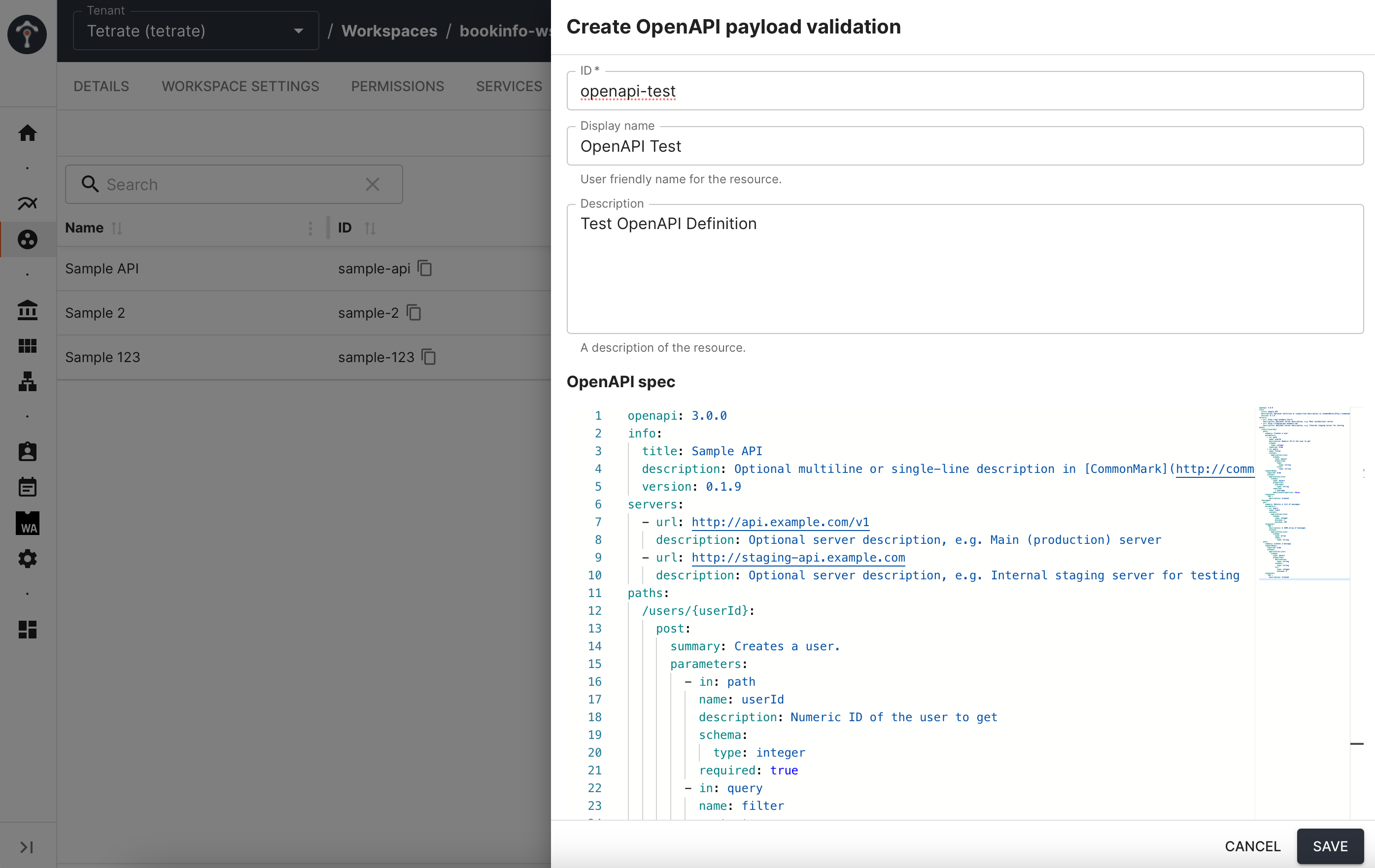The width and height of the screenshot is (1375, 868).
Task: Open the calendar notes icon in sidebar
Action: click(x=28, y=487)
